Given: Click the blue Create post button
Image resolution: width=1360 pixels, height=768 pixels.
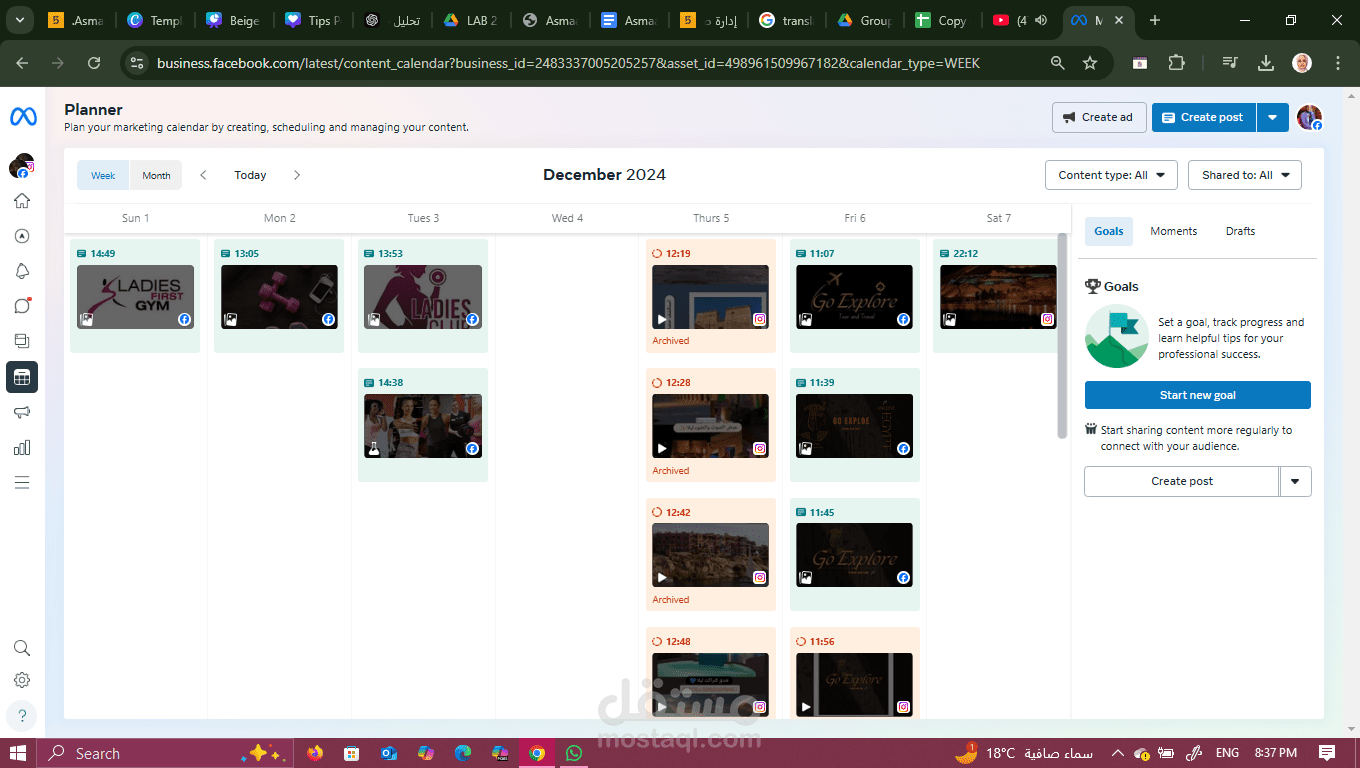Looking at the screenshot, I should tap(1204, 117).
